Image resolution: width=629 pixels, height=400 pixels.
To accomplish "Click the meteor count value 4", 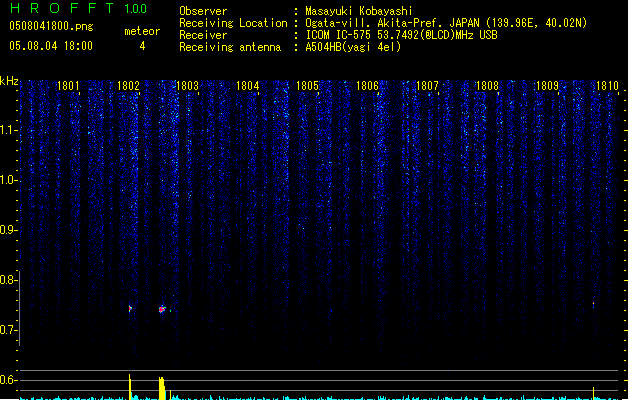I will coord(142,46).
